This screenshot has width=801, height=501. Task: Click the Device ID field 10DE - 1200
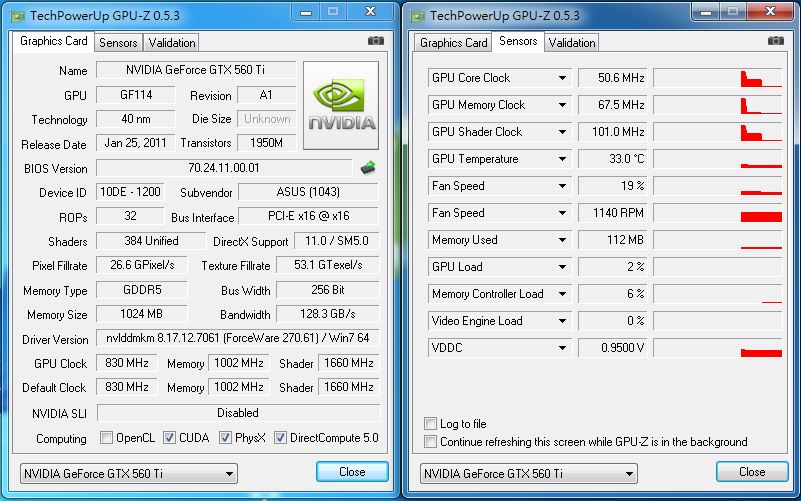(x=130, y=192)
